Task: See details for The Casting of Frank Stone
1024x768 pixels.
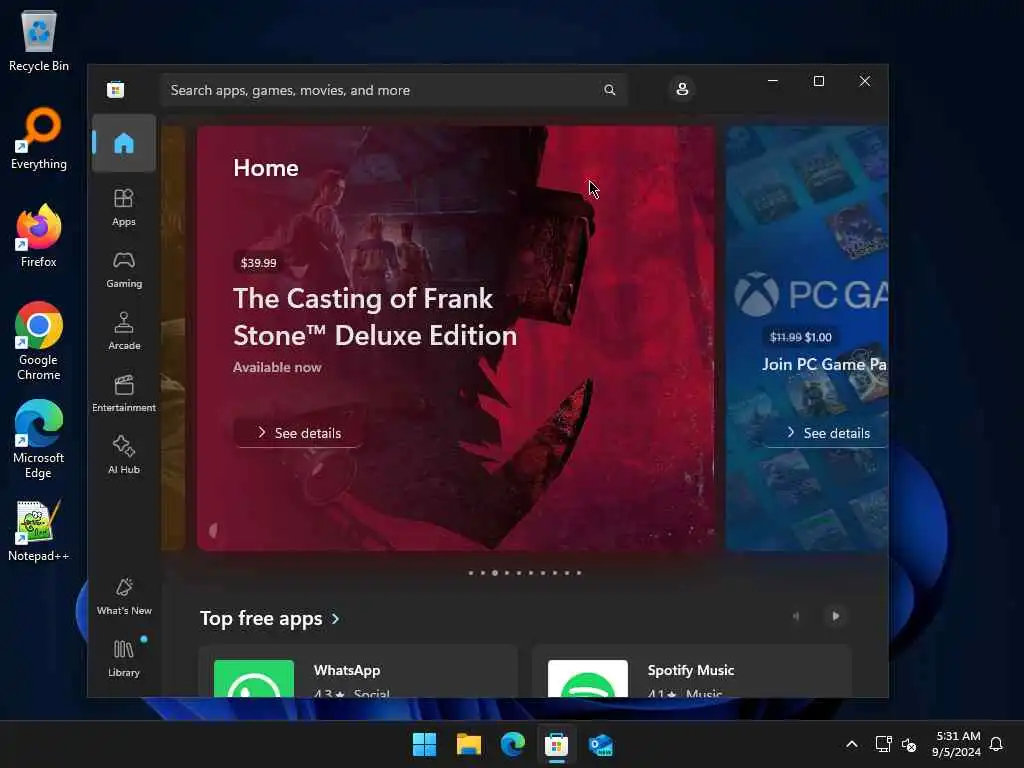Action: [x=298, y=433]
